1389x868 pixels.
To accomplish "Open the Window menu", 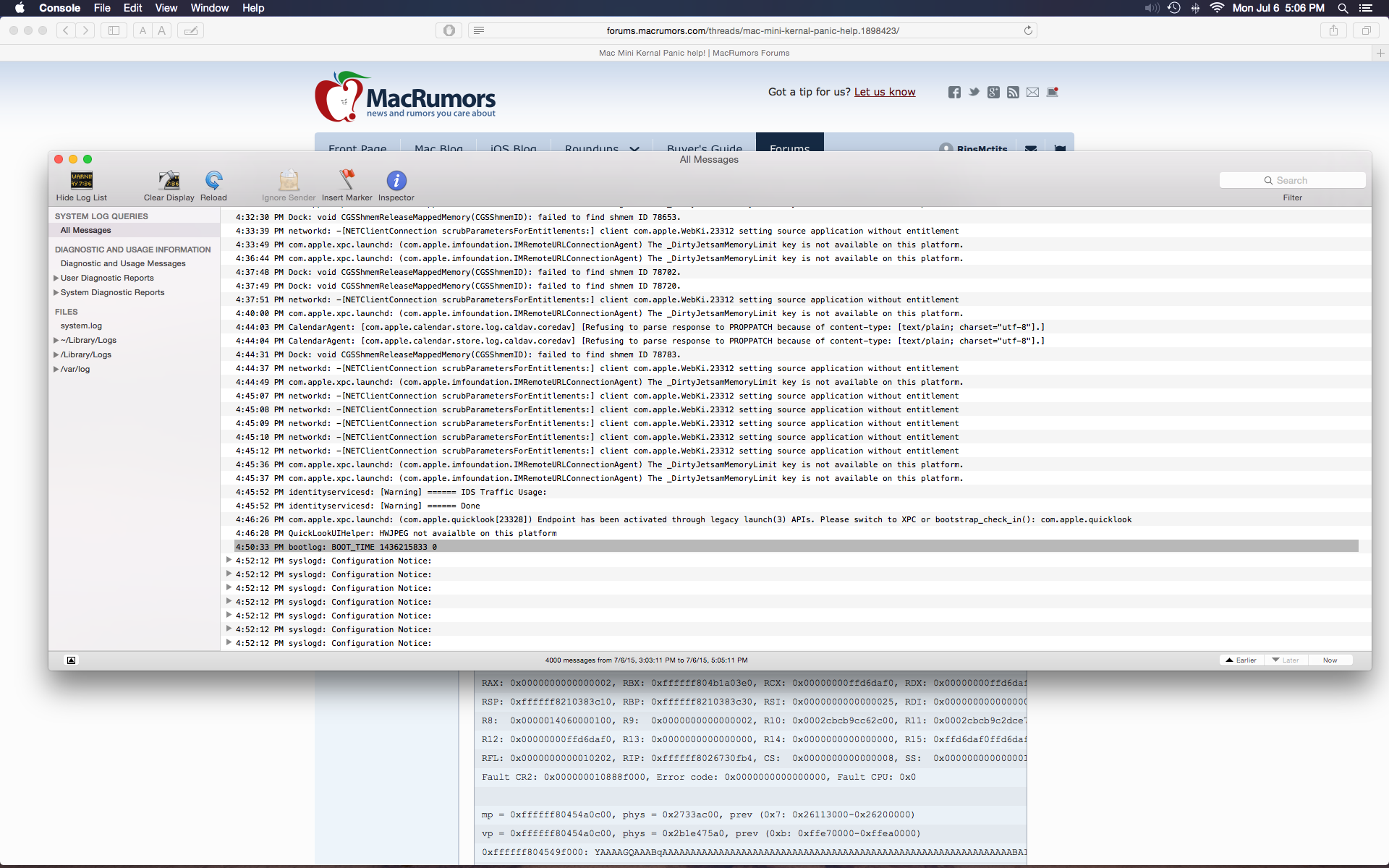I will tap(210, 8).
